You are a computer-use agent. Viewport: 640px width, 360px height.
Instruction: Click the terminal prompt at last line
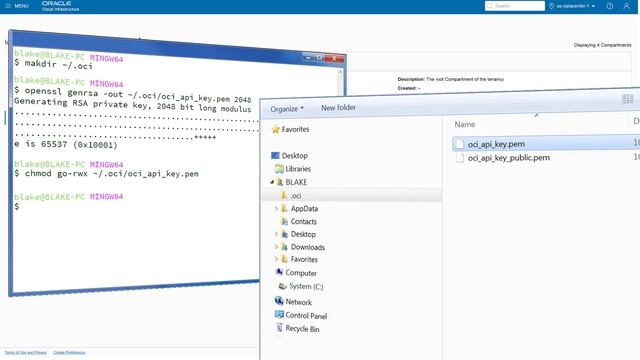click(x=17, y=207)
